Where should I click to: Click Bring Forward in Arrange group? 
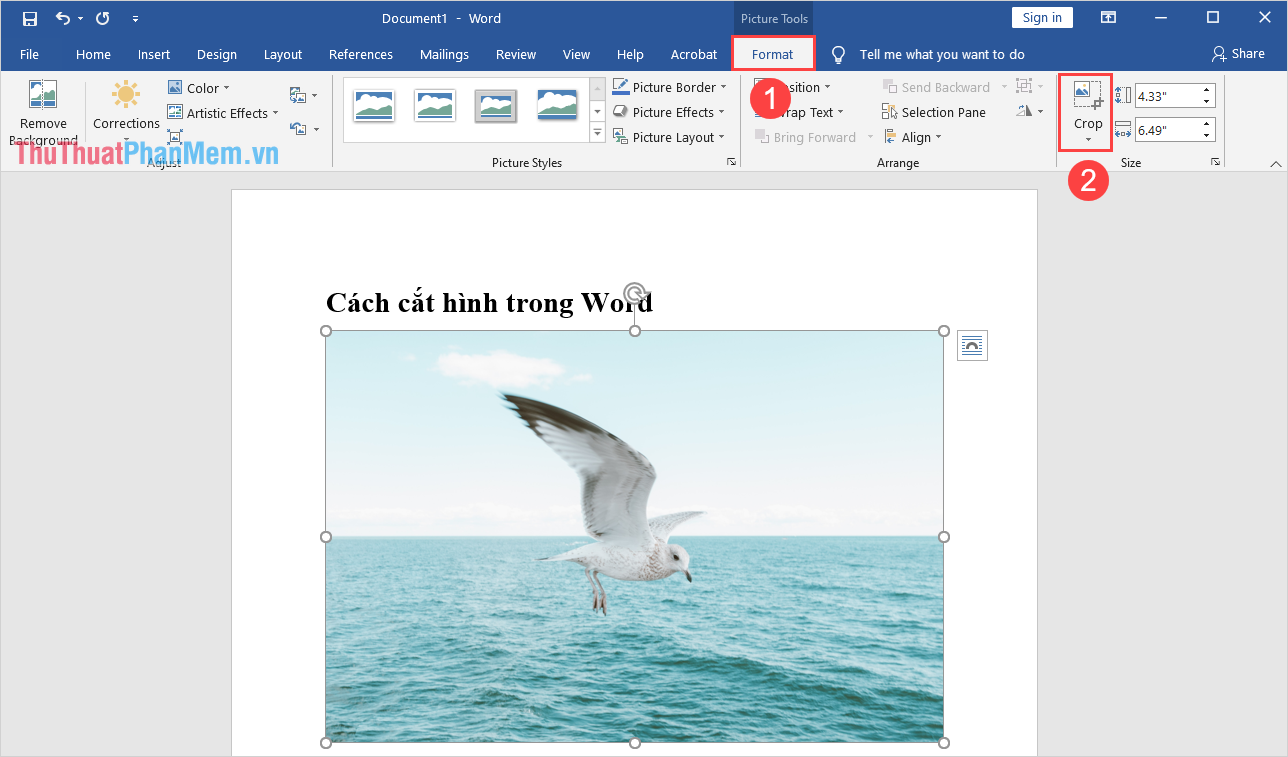pyautogui.click(x=806, y=137)
